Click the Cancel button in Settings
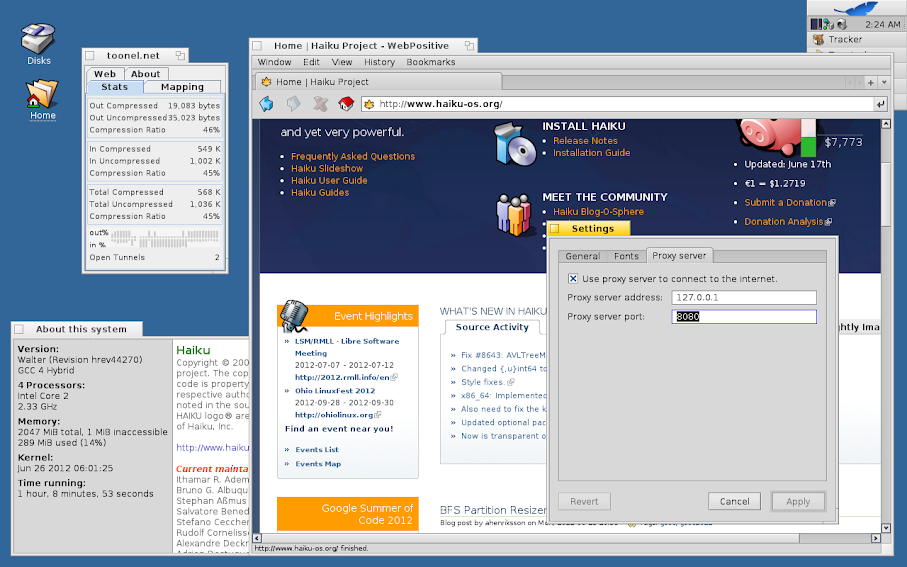 [734, 502]
